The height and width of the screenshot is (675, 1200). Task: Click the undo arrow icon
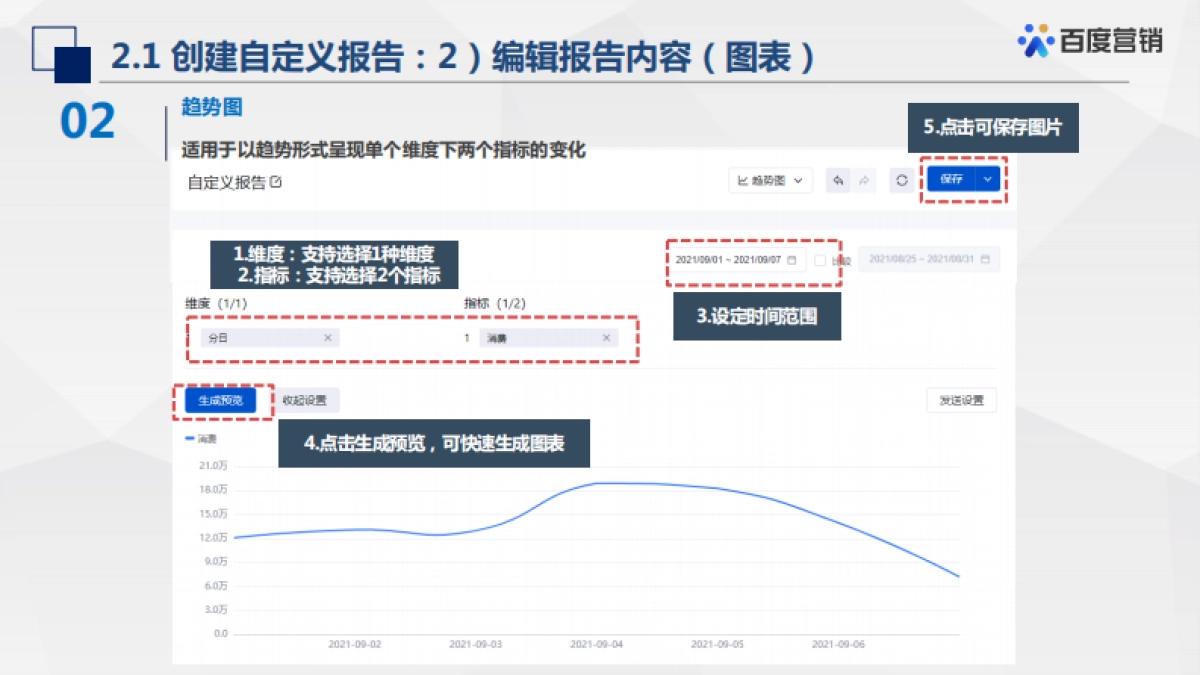(x=838, y=181)
